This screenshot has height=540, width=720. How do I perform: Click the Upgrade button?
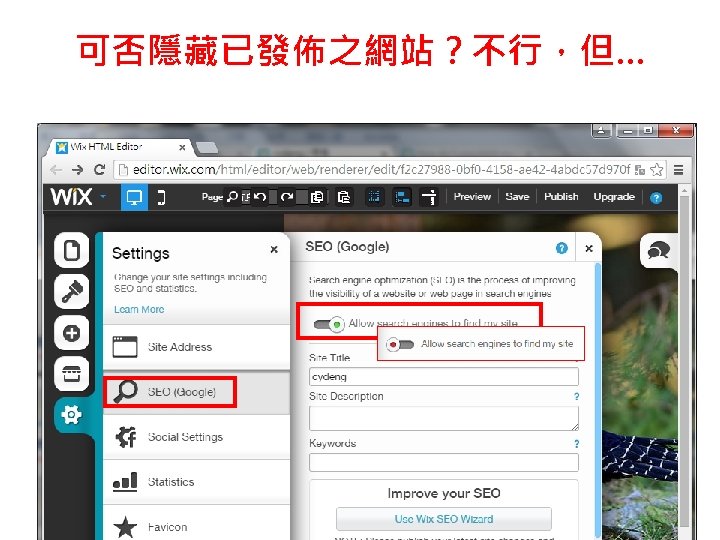[614, 197]
